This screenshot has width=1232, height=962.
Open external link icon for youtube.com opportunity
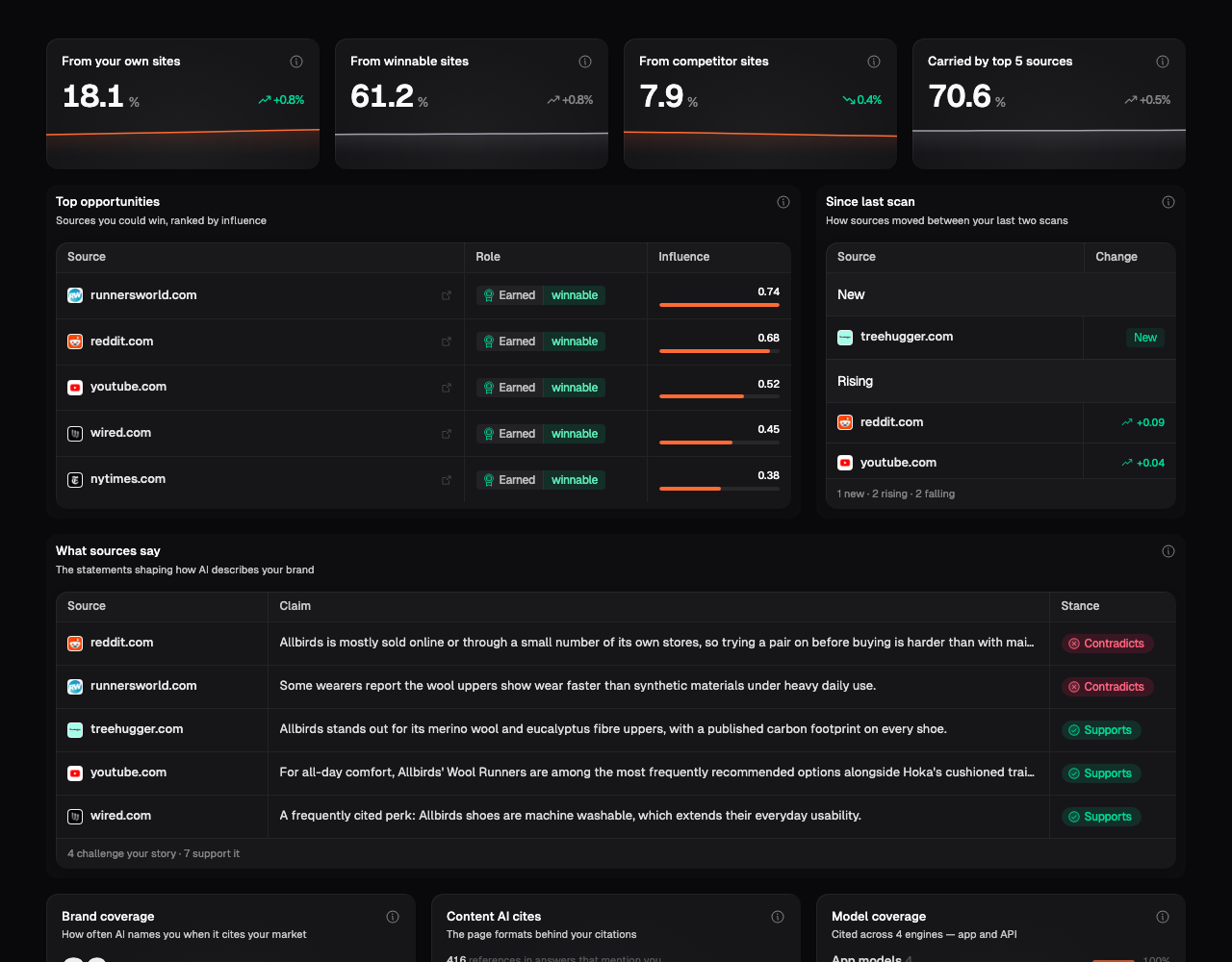coord(447,388)
